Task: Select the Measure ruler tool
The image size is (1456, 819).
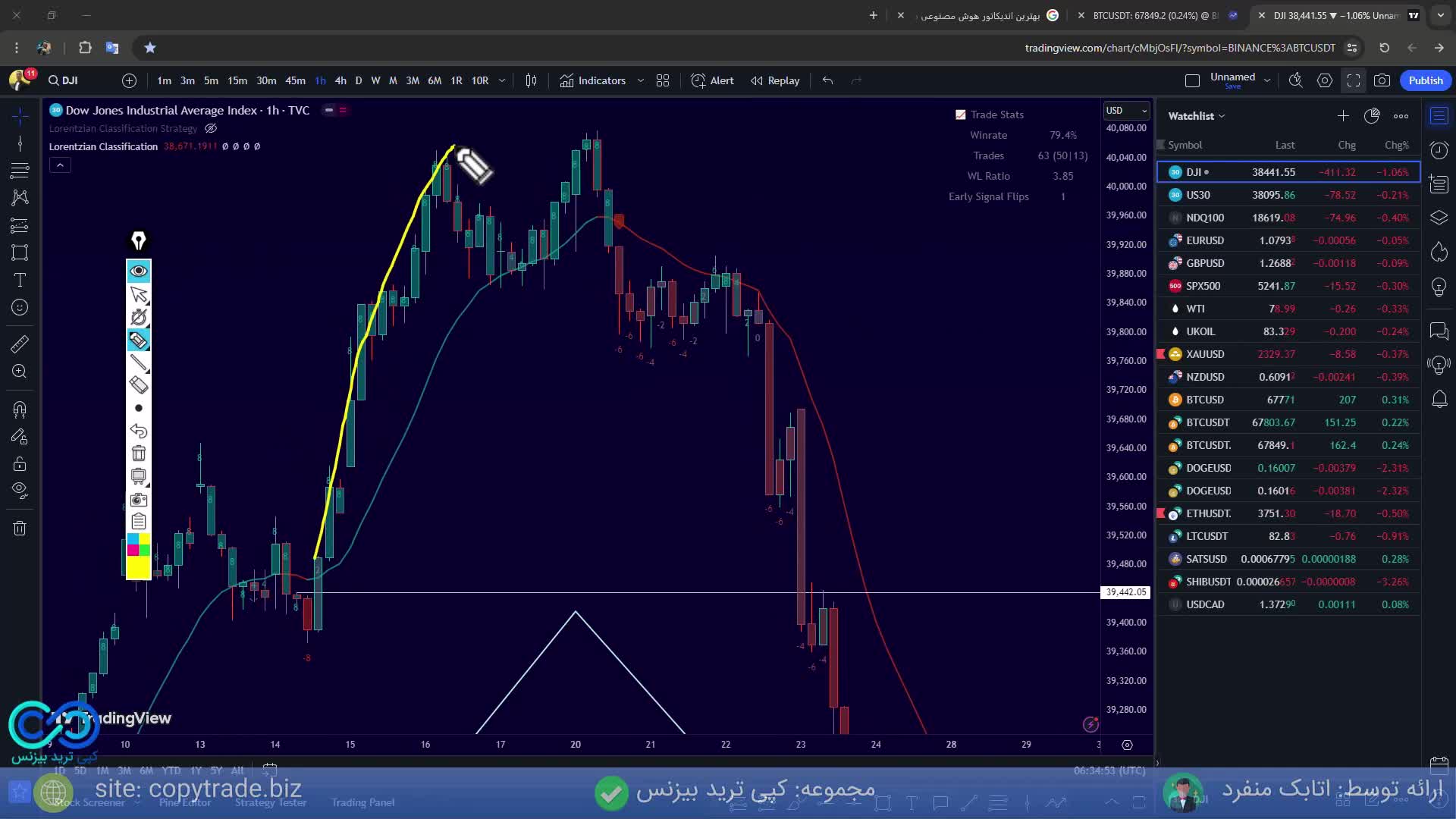Action: 20,344
